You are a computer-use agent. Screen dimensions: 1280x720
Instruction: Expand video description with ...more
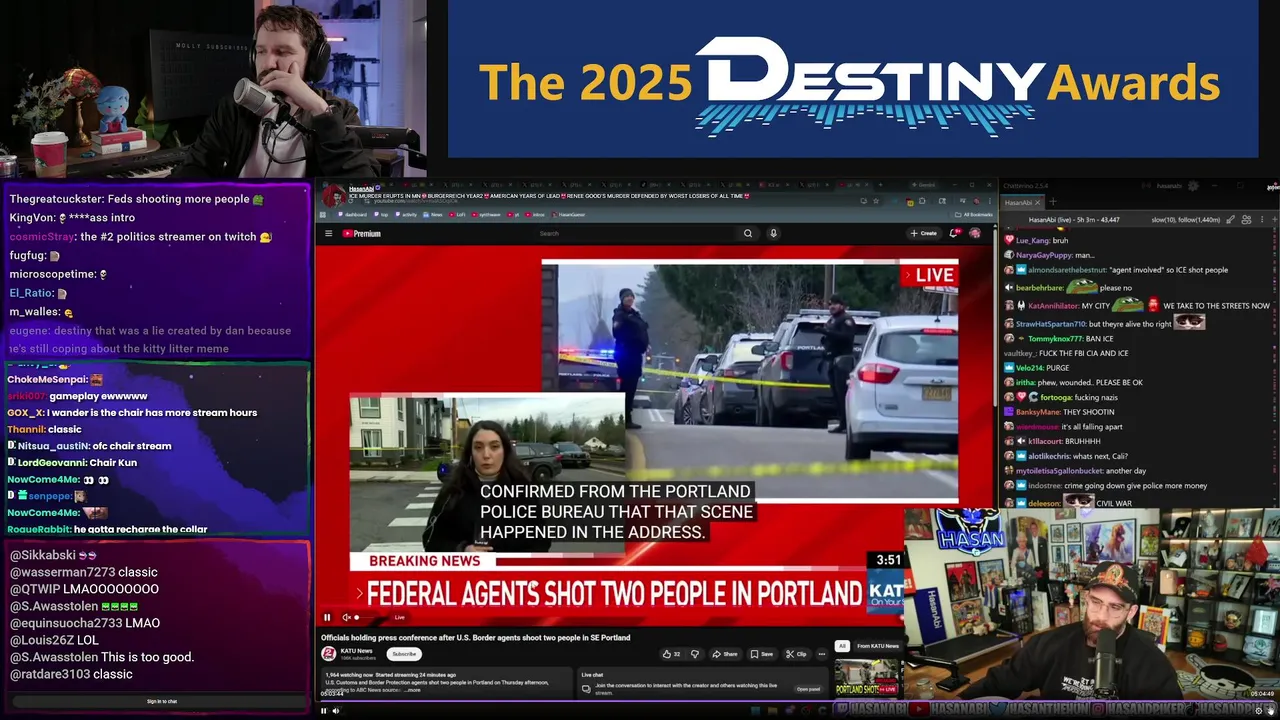[x=411, y=690]
